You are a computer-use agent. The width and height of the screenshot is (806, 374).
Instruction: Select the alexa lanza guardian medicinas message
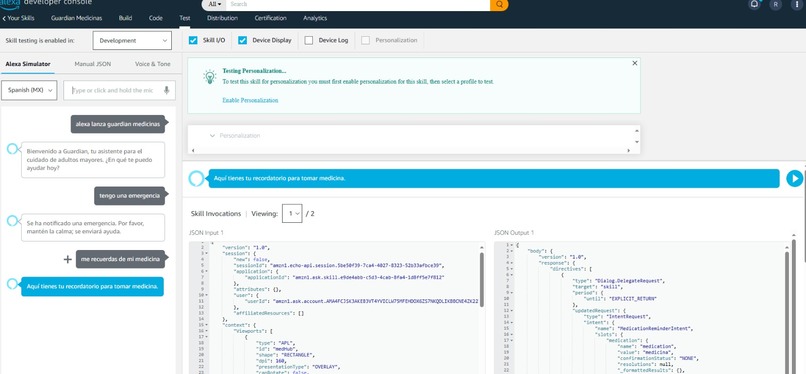pos(118,124)
